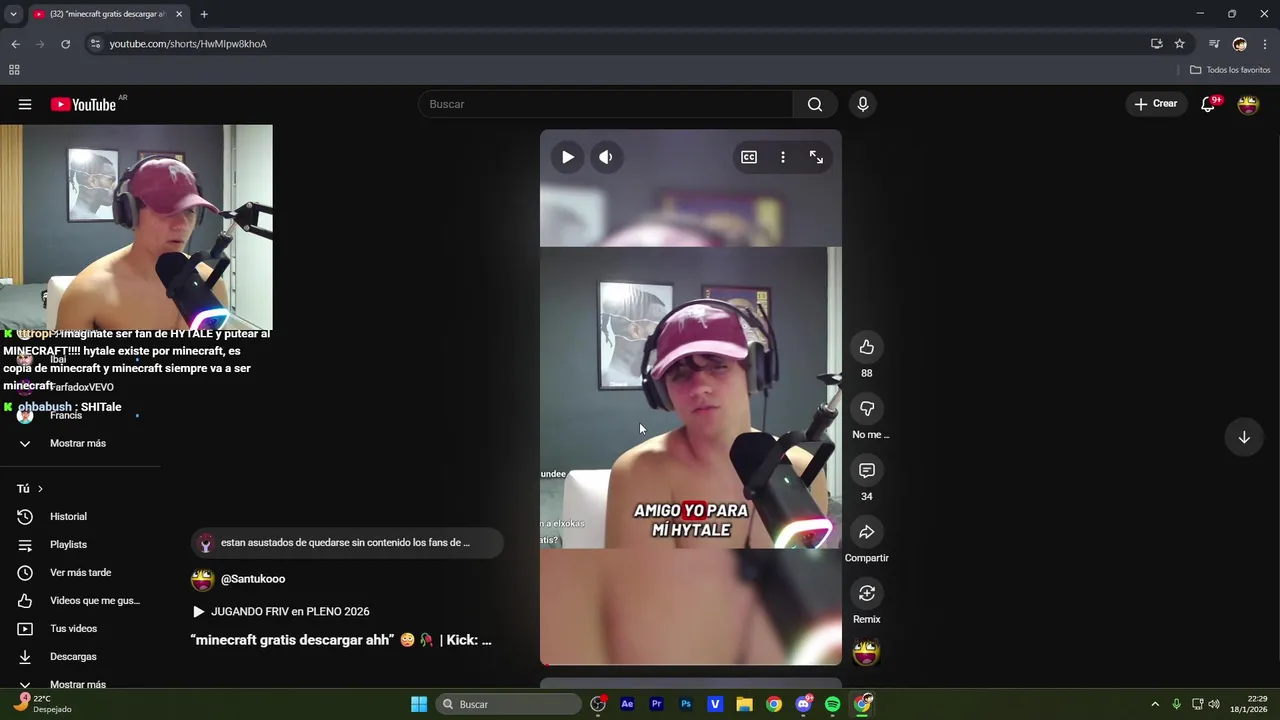The image size is (1280, 720).
Task: Bookmark this page with the star
Action: 1180,44
